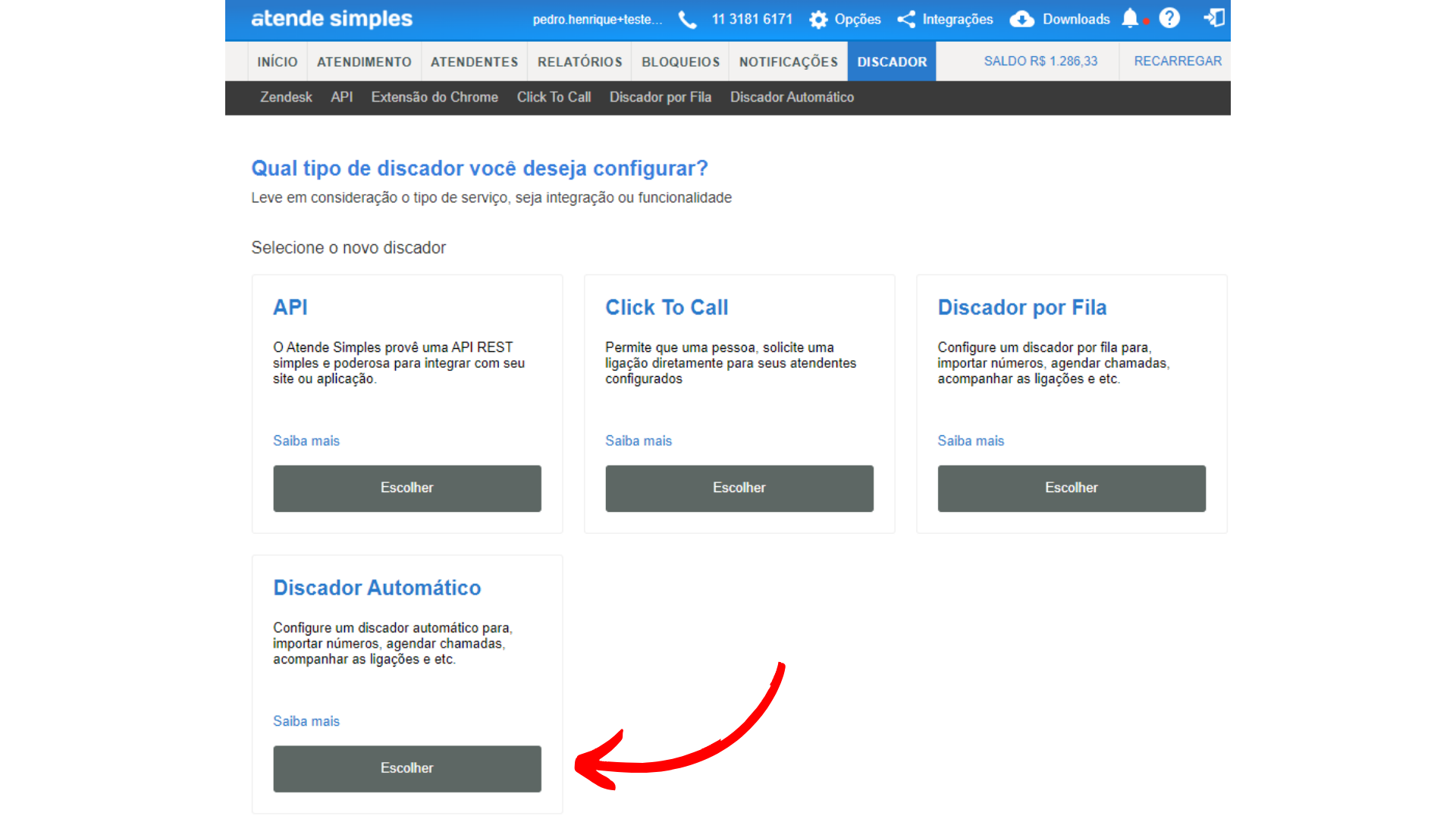Click the Integrações share icon
This screenshot has width=1456, height=819.
point(906,20)
